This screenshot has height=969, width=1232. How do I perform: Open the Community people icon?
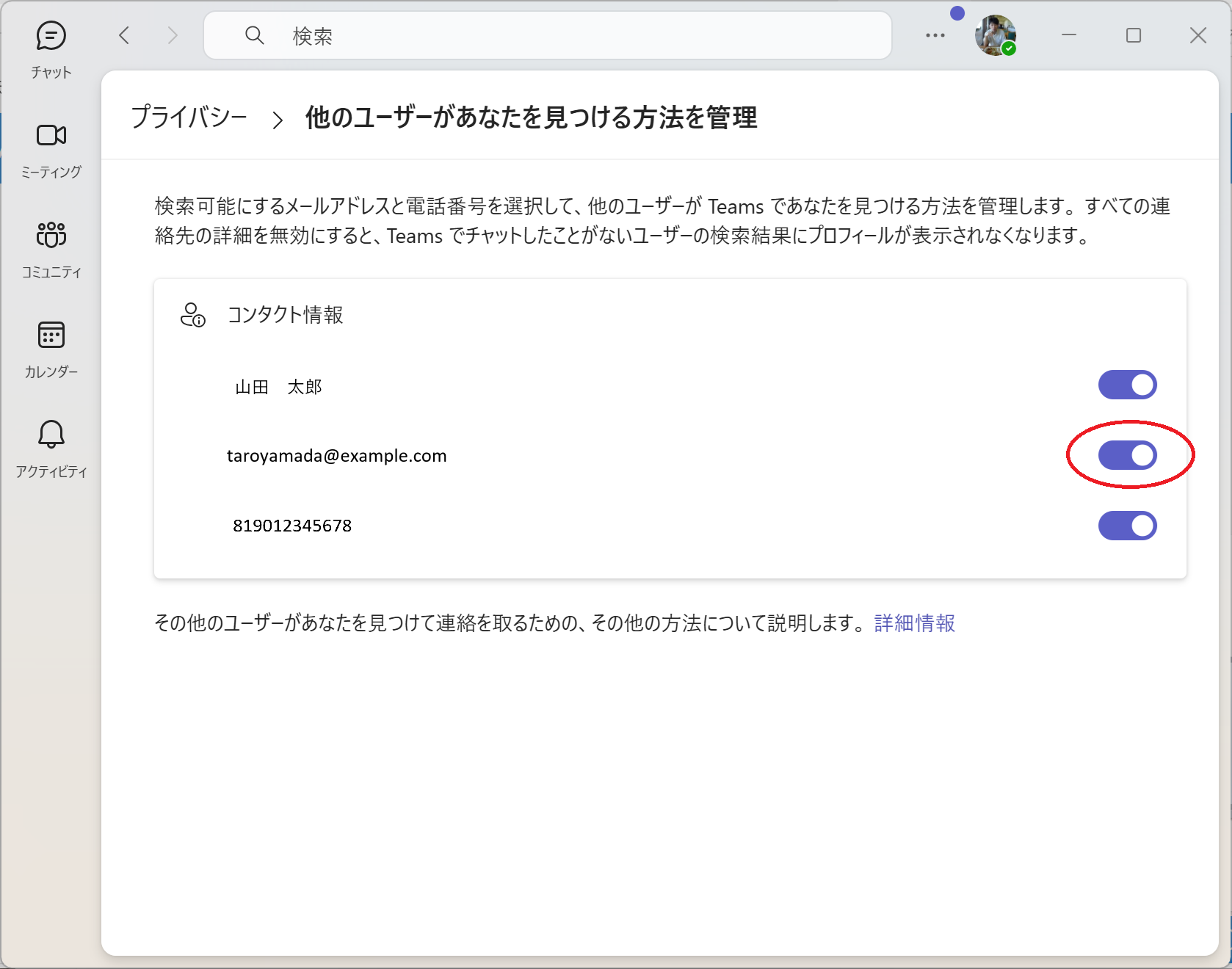pyautogui.click(x=51, y=236)
